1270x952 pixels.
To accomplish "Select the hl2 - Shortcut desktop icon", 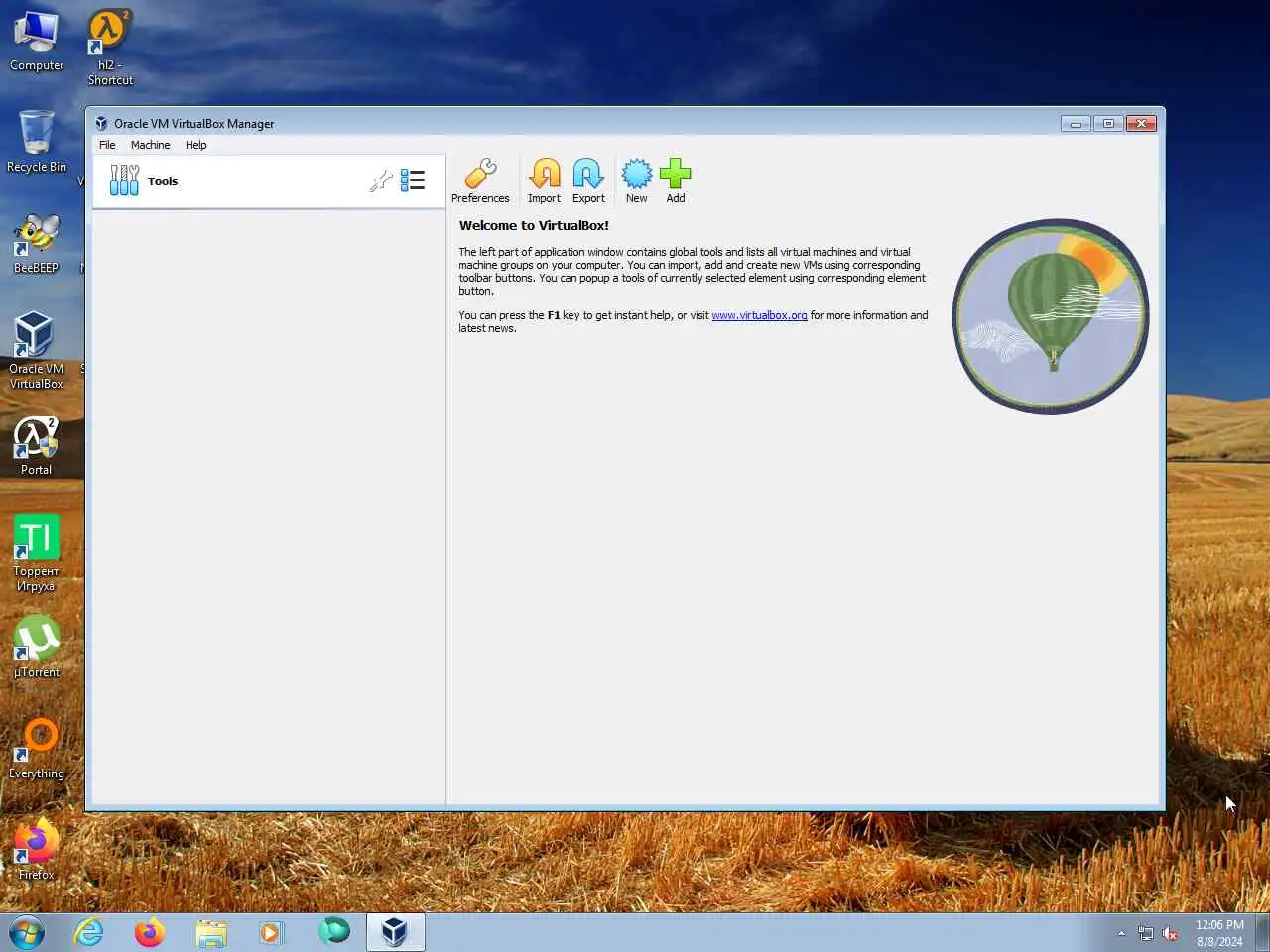I will pyautogui.click(x=109, y=48).
